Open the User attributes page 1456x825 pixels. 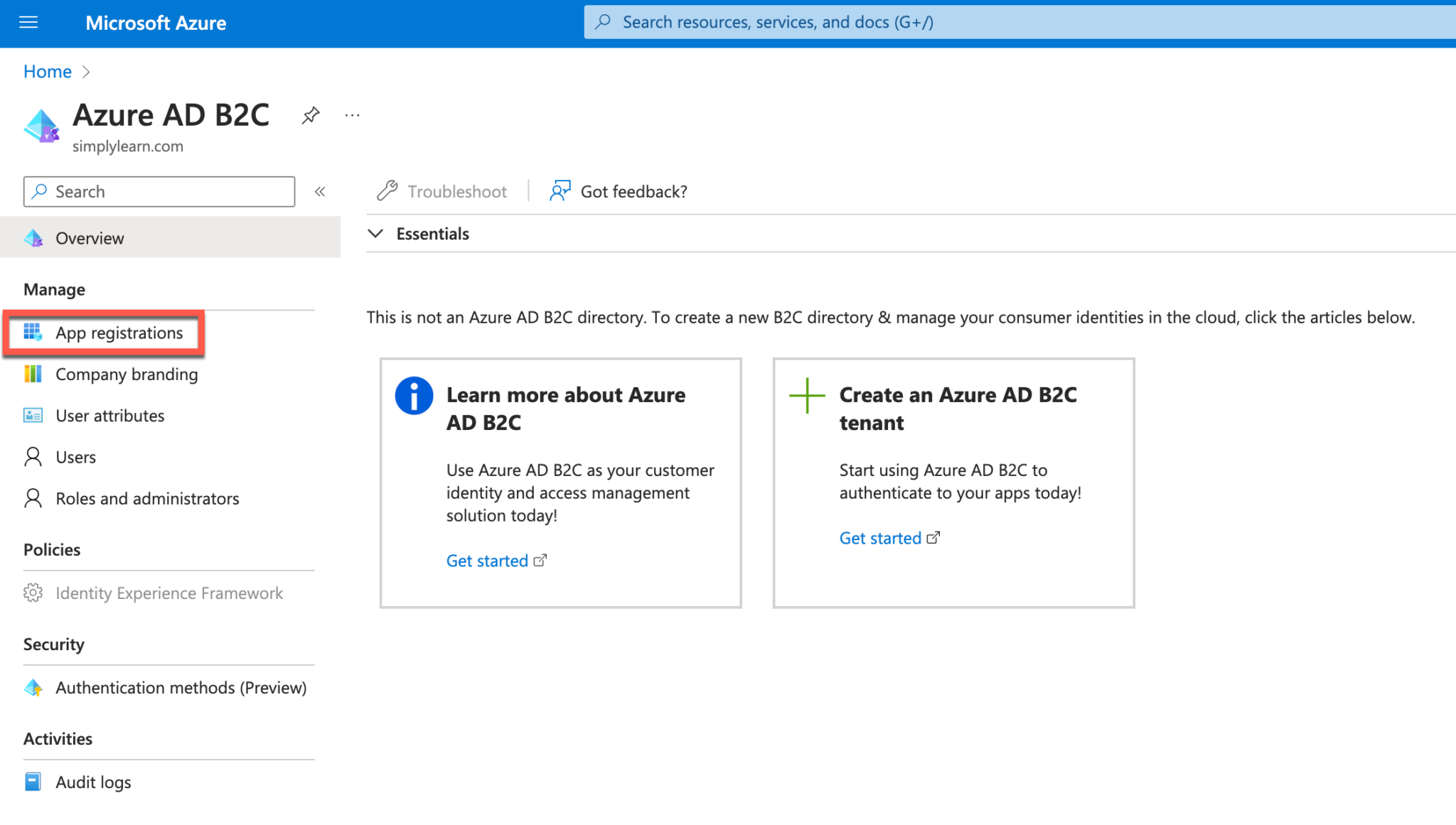click(109, 415)
